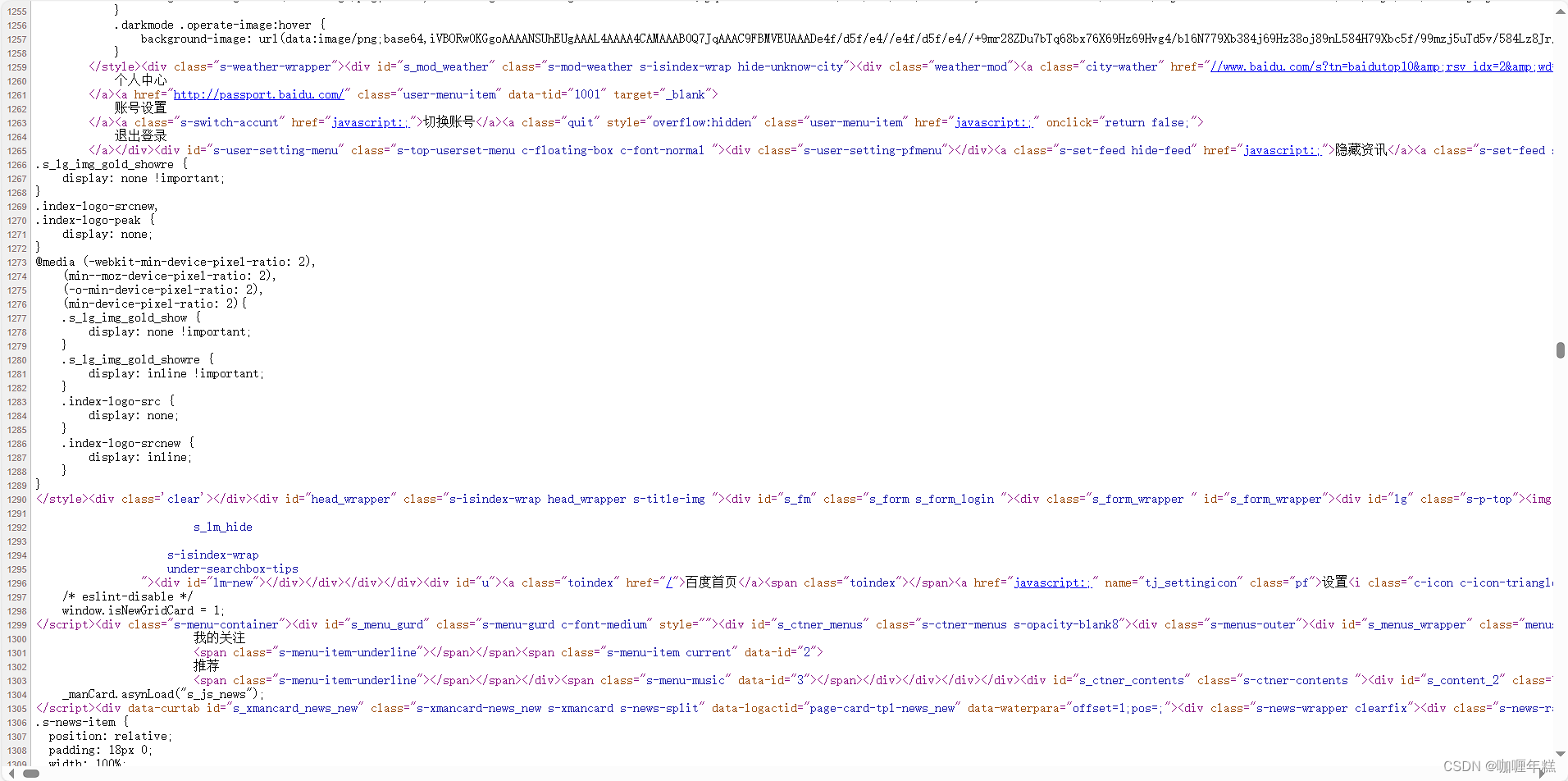1568x781 pixels.
Task: Click line number 1273
Action: pyautogui.click(x=17, y=263)
